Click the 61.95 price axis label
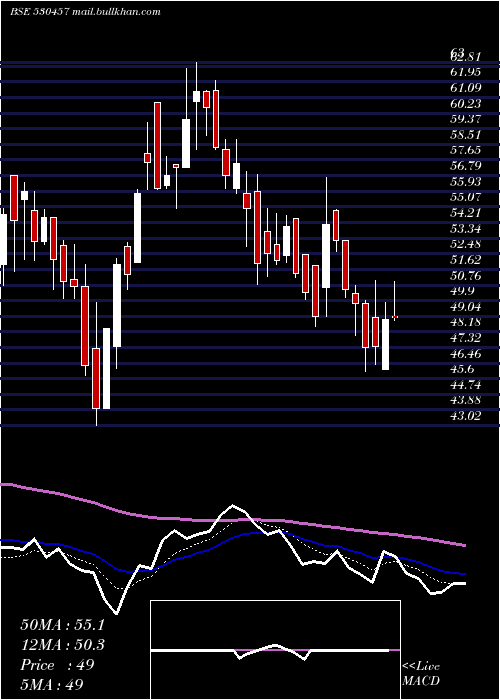This screenshot has width=500, height=700. coord(466,72)
